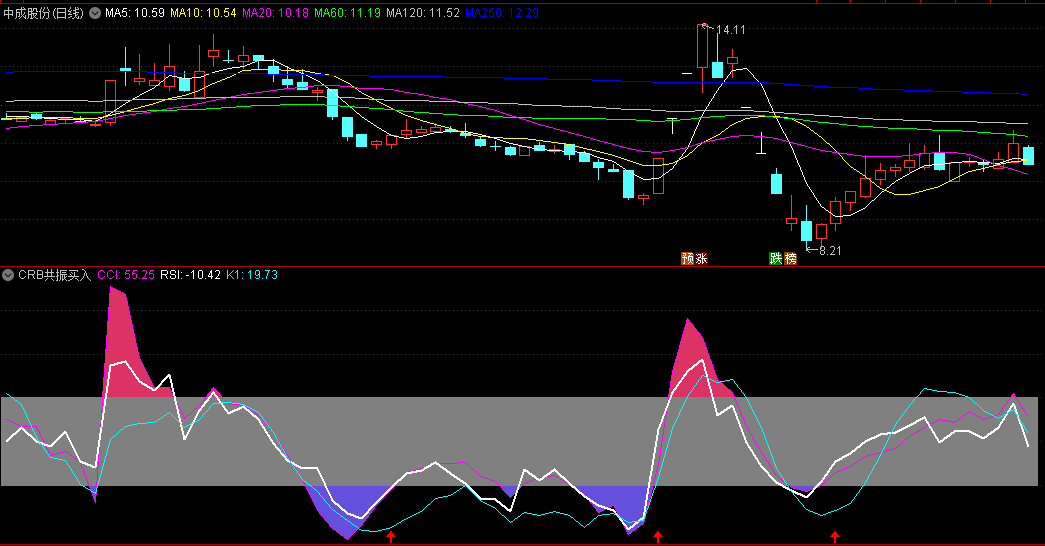The image size is (1045, 546).
Task: Click the 预涨 signal tag
Action: 694,258
